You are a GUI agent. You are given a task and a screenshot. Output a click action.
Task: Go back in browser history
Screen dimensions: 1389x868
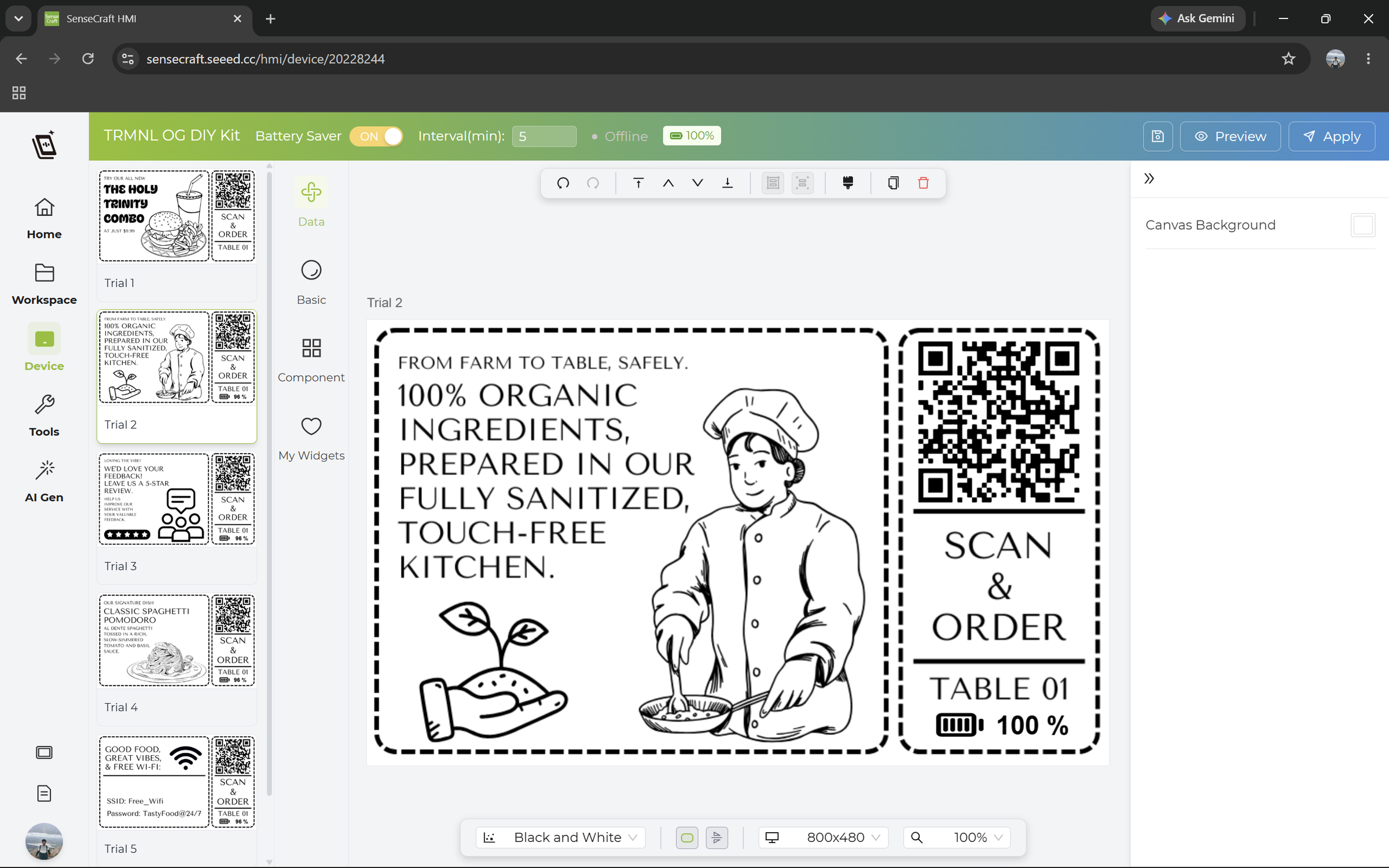[x=21, y=58]
